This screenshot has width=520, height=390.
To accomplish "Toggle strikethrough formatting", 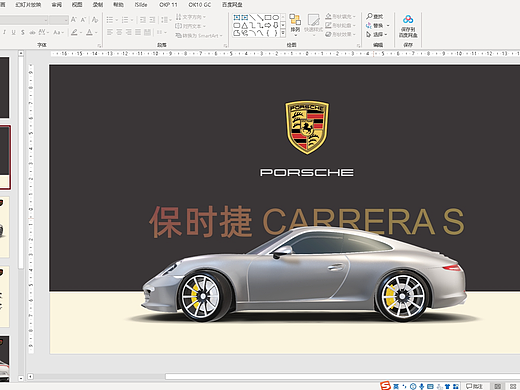I will click(32, 32).
